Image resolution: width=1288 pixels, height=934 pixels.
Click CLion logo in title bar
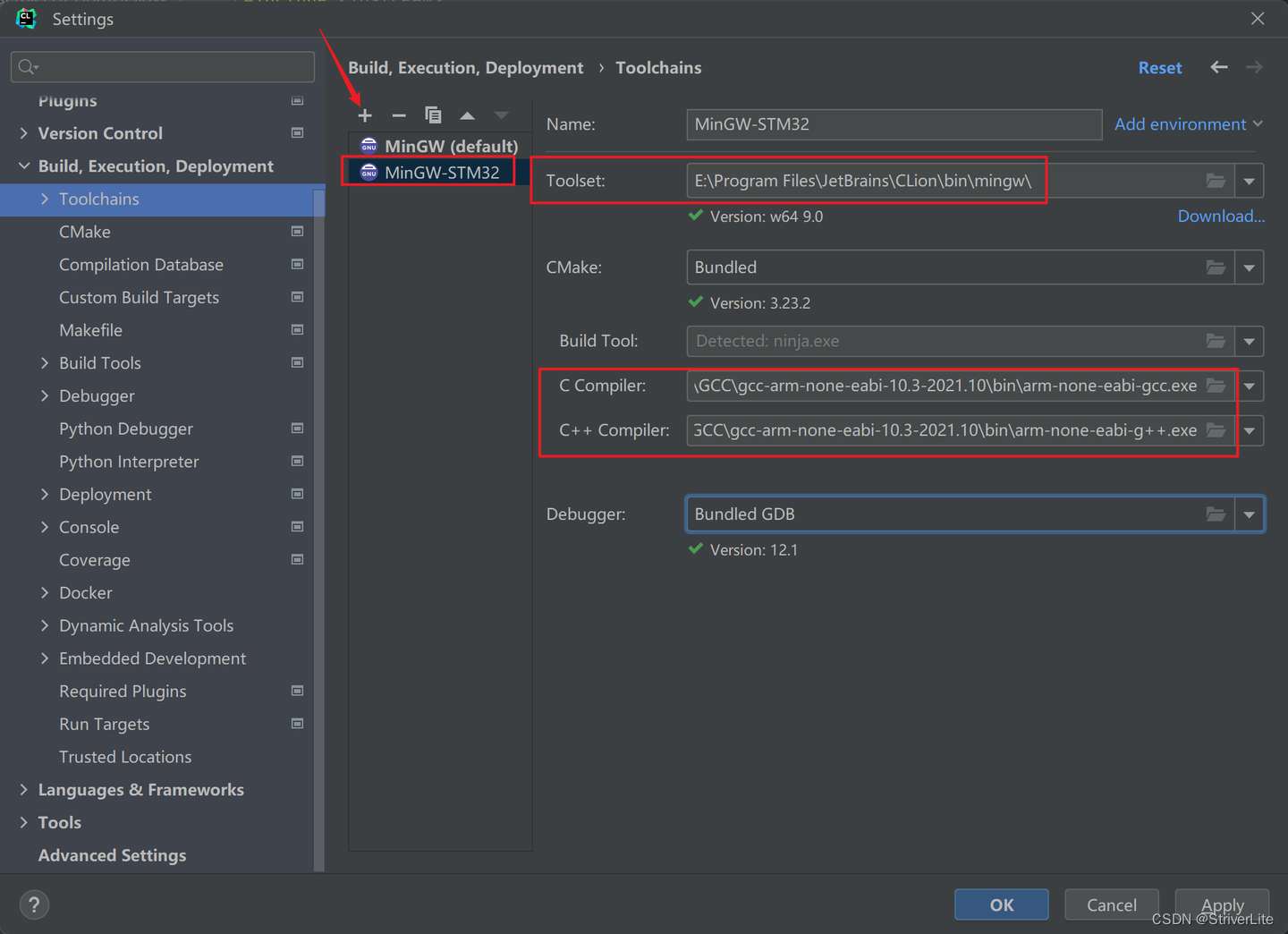26,19
